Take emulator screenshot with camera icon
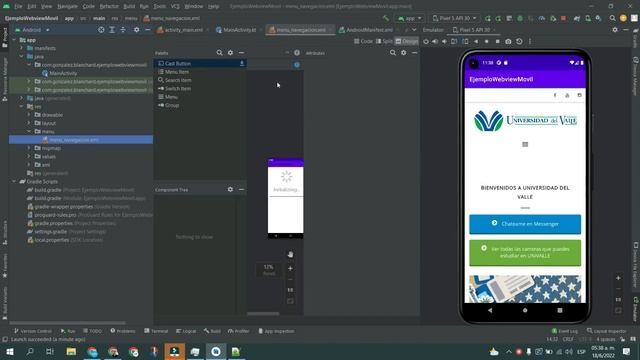 tap(508, 41)
